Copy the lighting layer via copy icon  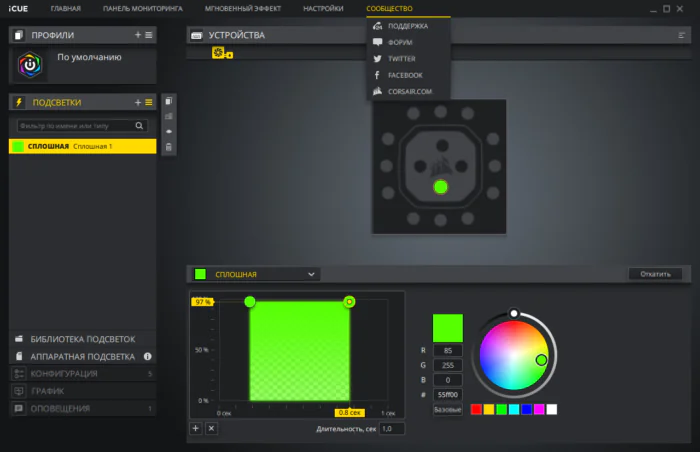pyautogui.click(x=169, y=101)
